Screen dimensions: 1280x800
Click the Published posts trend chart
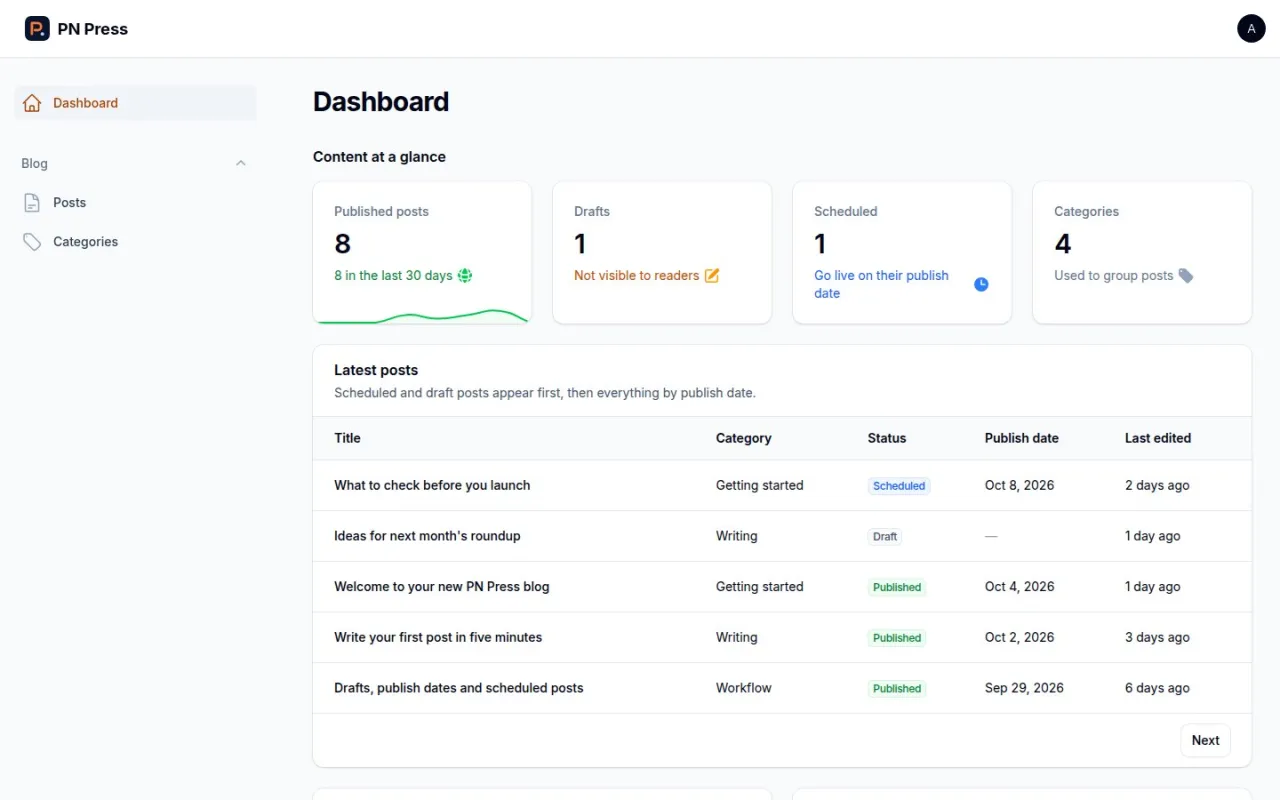422,316
